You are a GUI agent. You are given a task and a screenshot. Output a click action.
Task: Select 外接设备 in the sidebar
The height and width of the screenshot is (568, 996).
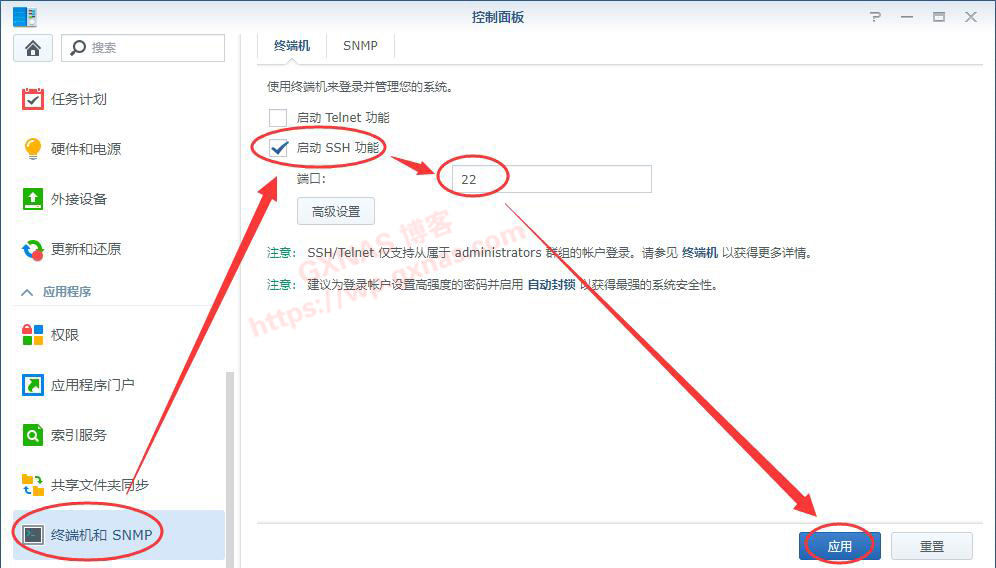(x=79, y=199)
